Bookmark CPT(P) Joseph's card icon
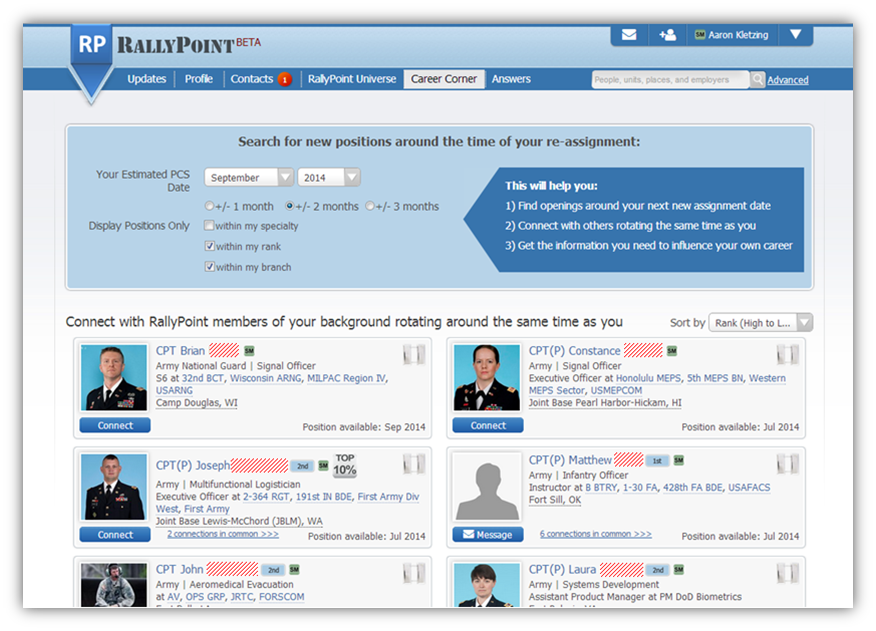The width and height of the screenshot is (876, 631). click(414, 464)
